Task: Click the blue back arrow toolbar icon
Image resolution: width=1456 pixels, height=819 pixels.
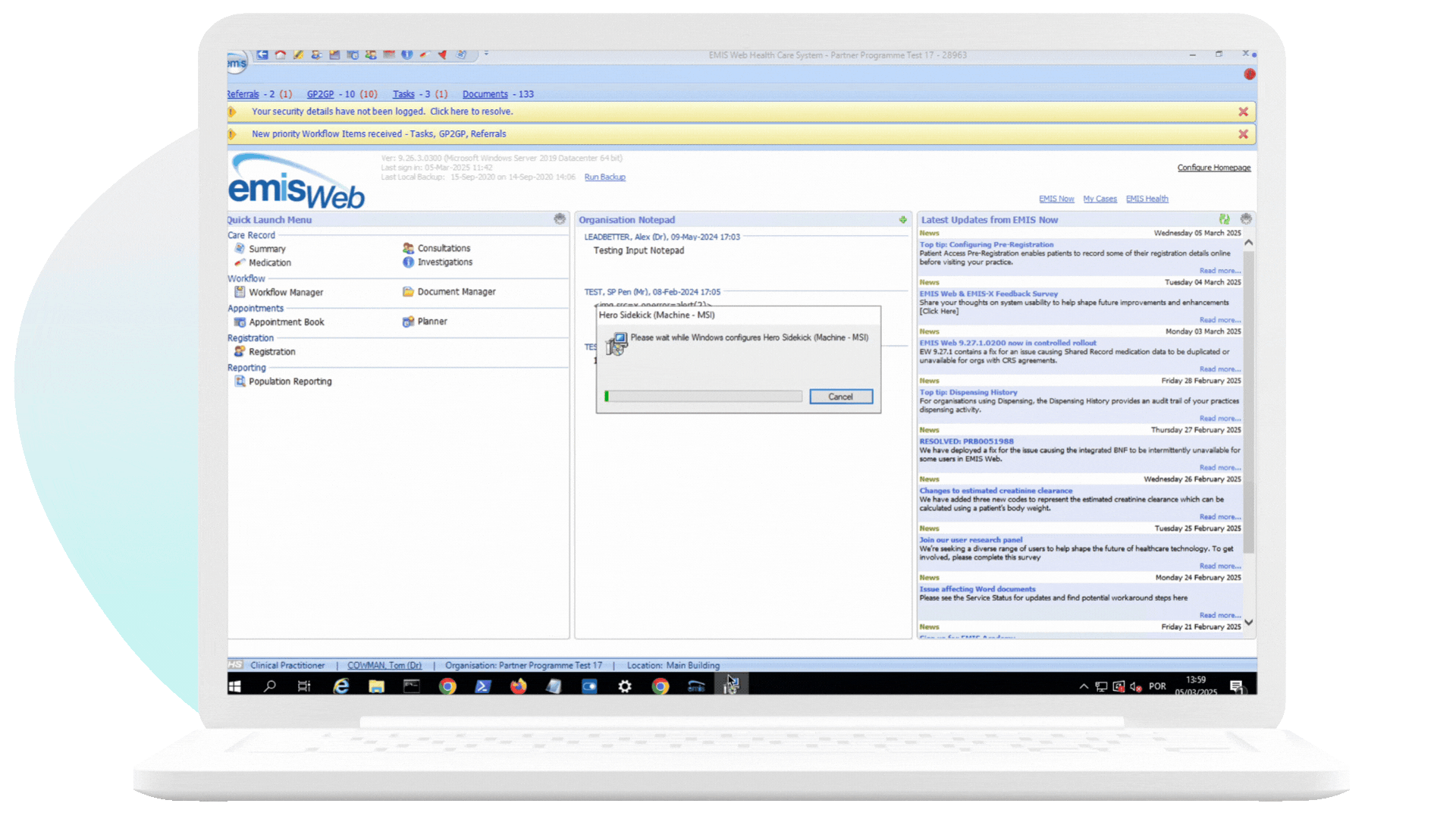Action: pos(262,55)
